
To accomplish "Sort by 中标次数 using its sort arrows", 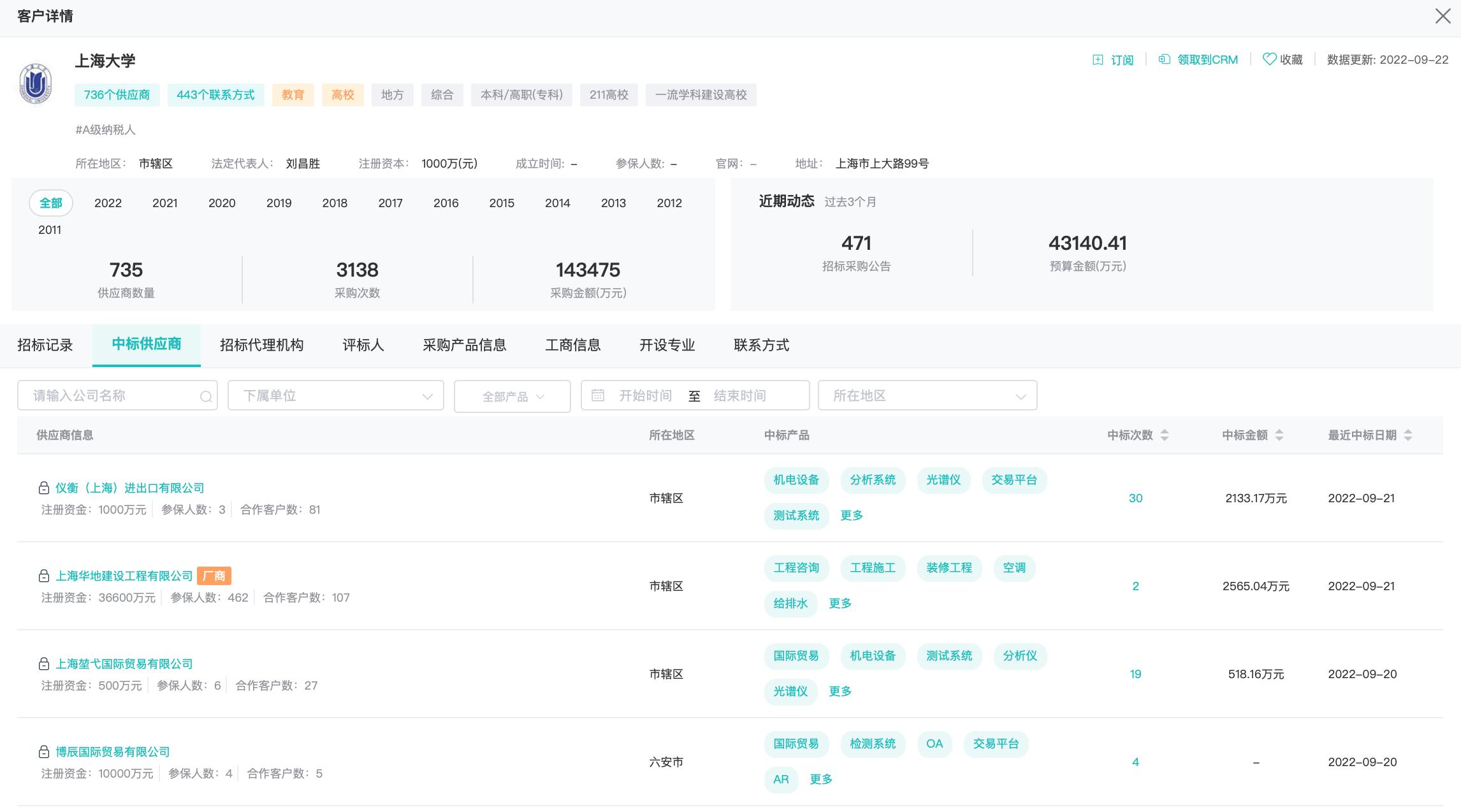I will (1165, 435).
